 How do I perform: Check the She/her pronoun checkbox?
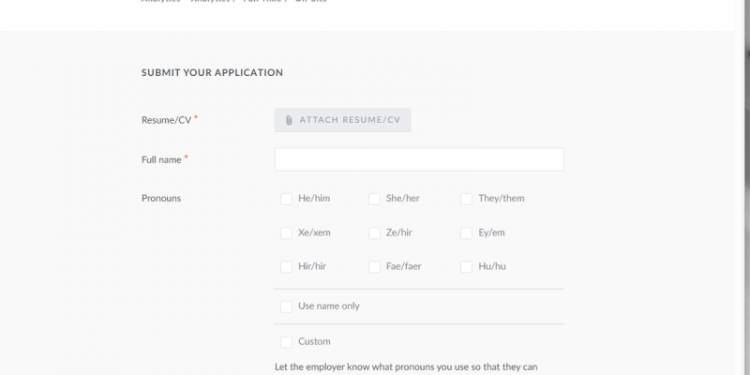(x=374, y=199)
